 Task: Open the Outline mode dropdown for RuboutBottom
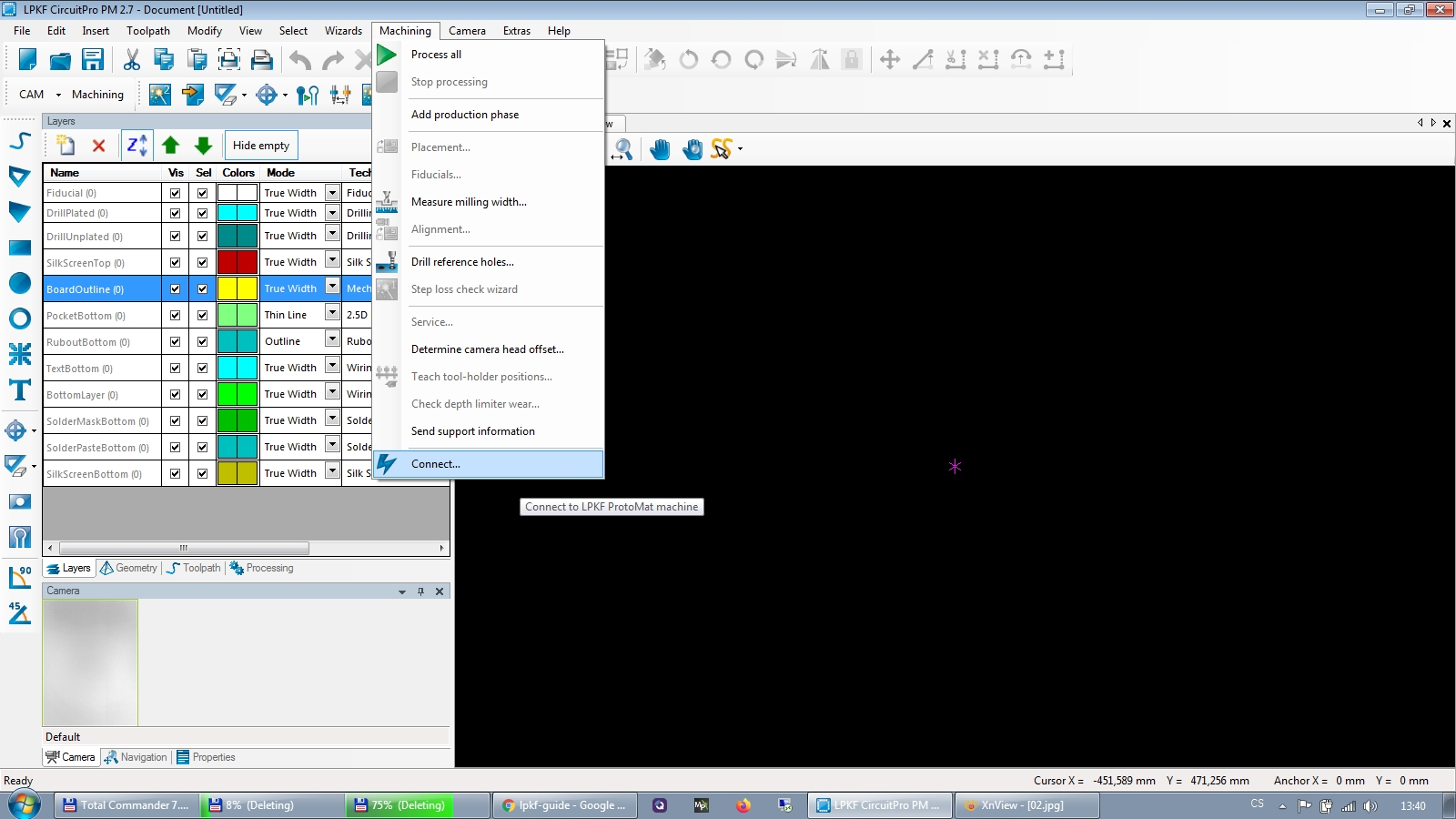(x=332, y=339)
